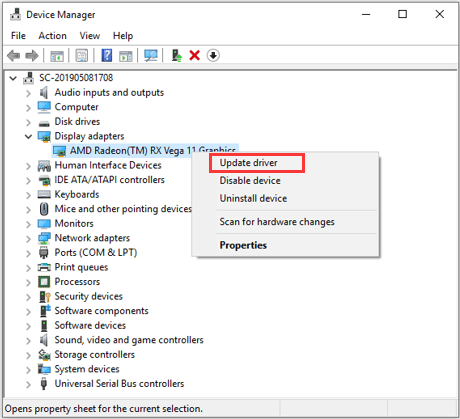Expand the Network adapters category
Image resolution: width=460 pixels, height=419 pixels.
(28, 239)
